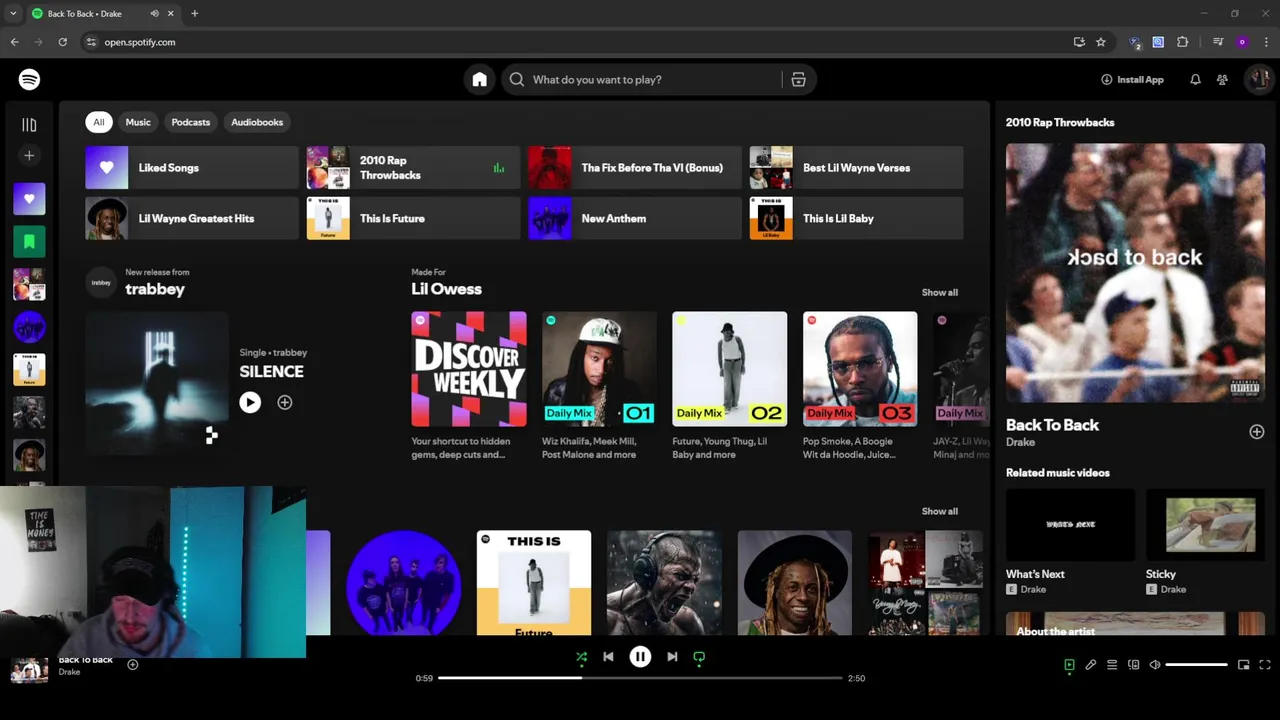The image size is (1280, 720).
Task: Open Your Episodes green bookmark in sidebar
Action: [29, 241]
